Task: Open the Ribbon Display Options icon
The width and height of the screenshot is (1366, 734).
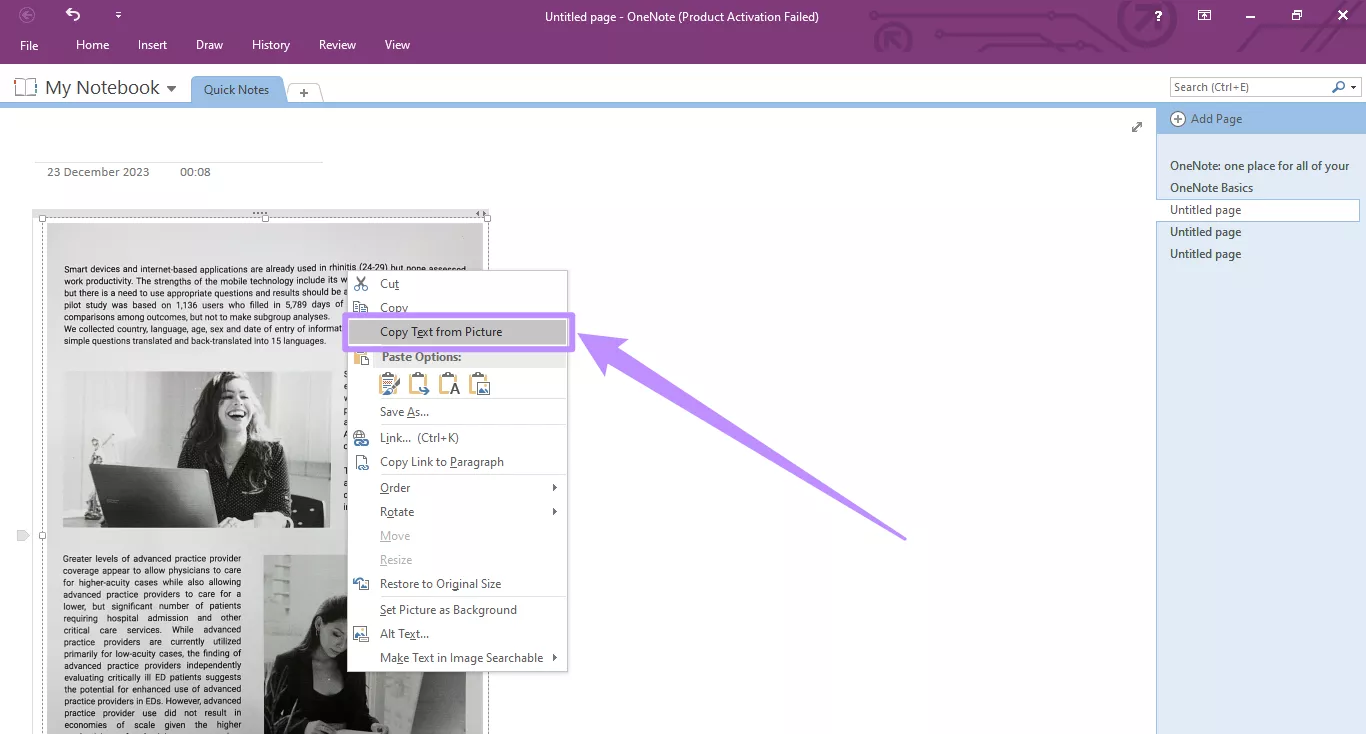Action: pos(1204,16)
